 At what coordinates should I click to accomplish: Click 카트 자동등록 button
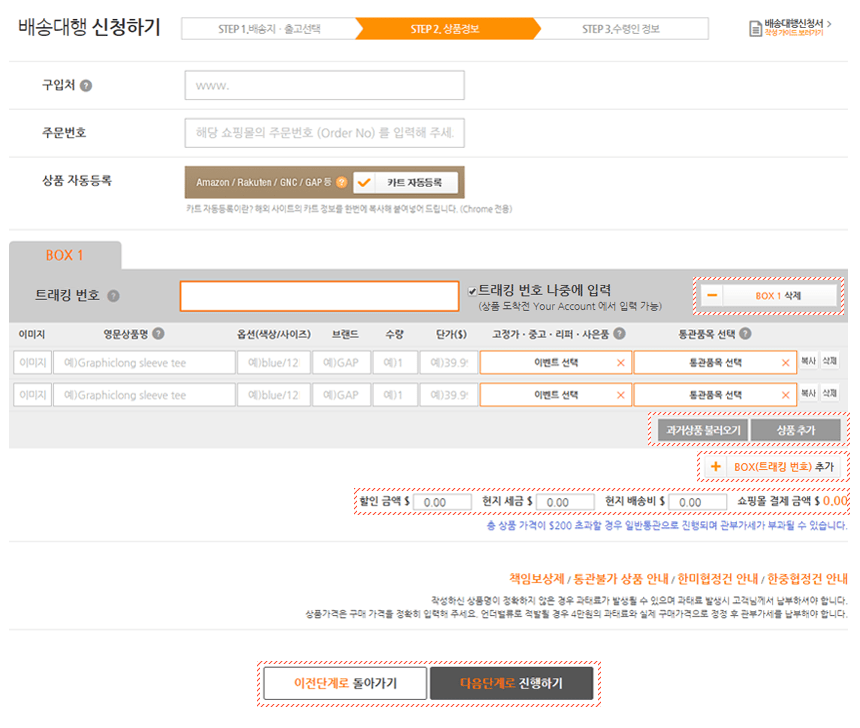[406, 182]
